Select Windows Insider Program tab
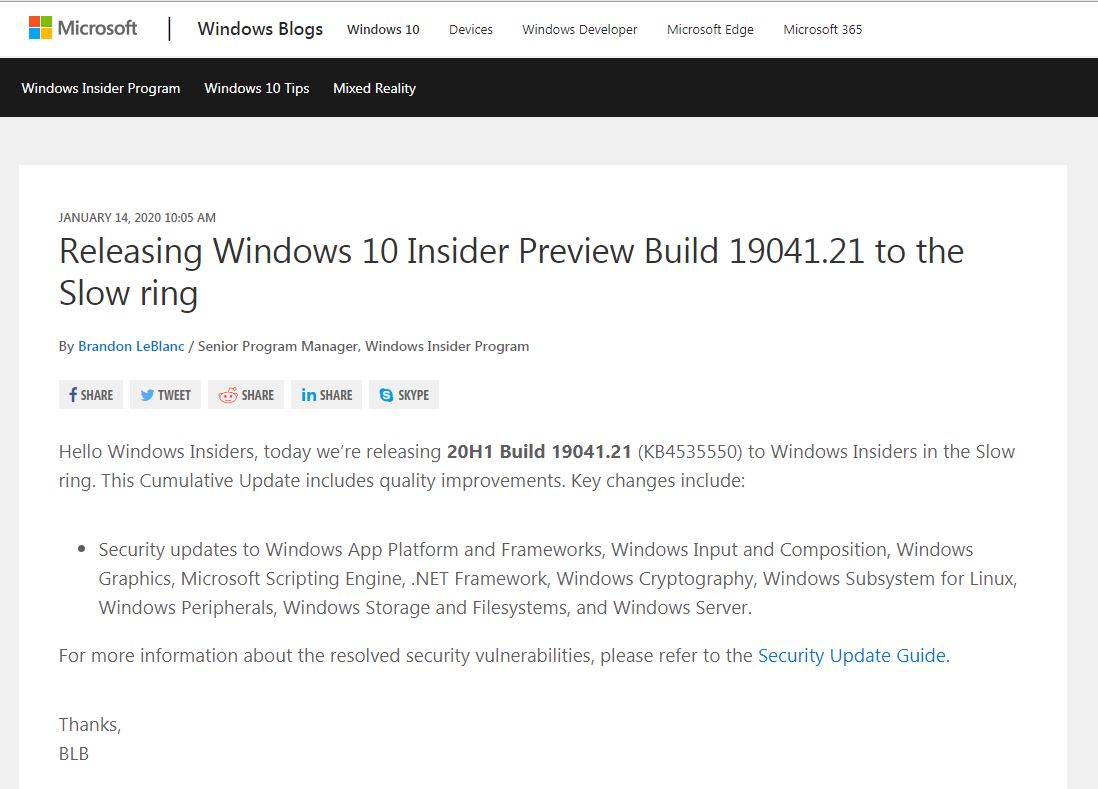Screen dimensions: 1098x789 pyautogui.click(x=101, y=88)
